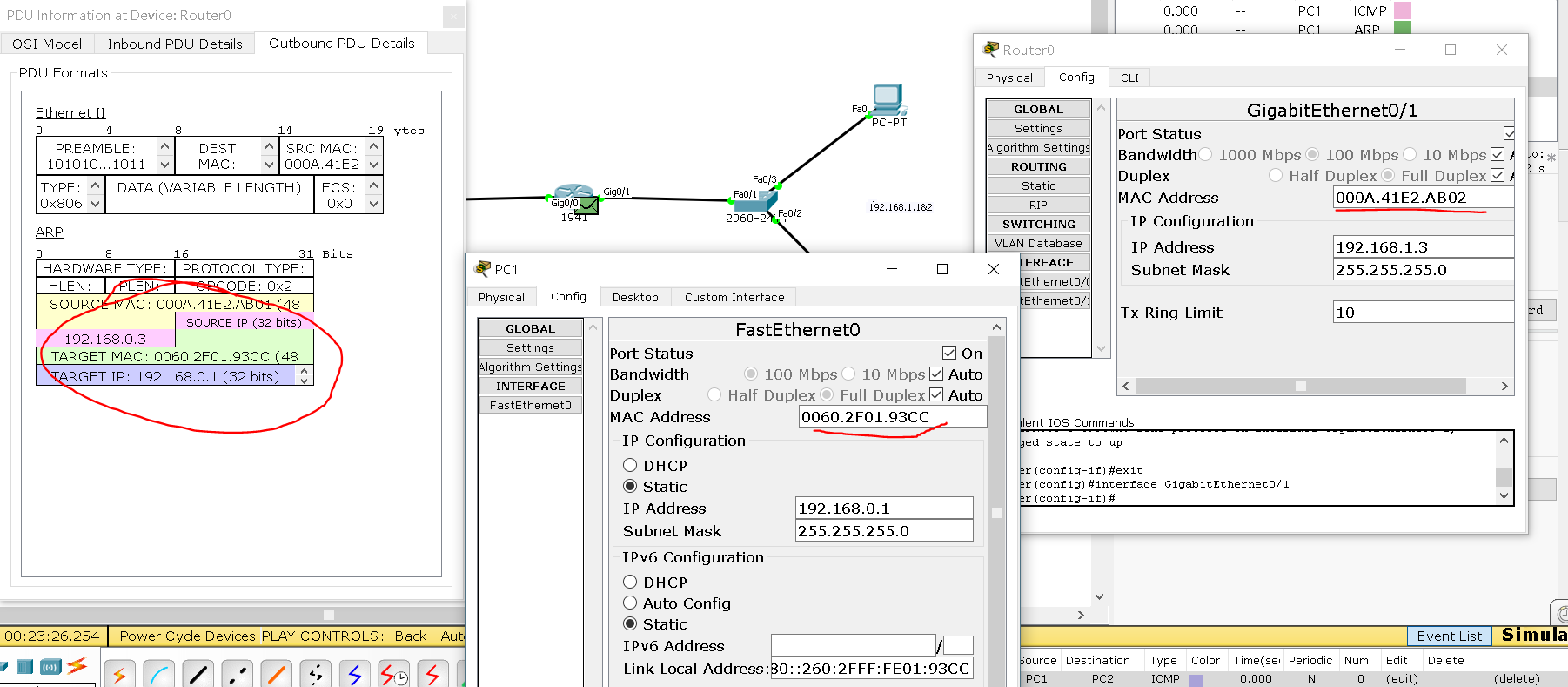Screen dimensions: 1568x687
Task: Toggle PC1 Bandwidth Auto checkbox
Action: (x=936, y=374)
